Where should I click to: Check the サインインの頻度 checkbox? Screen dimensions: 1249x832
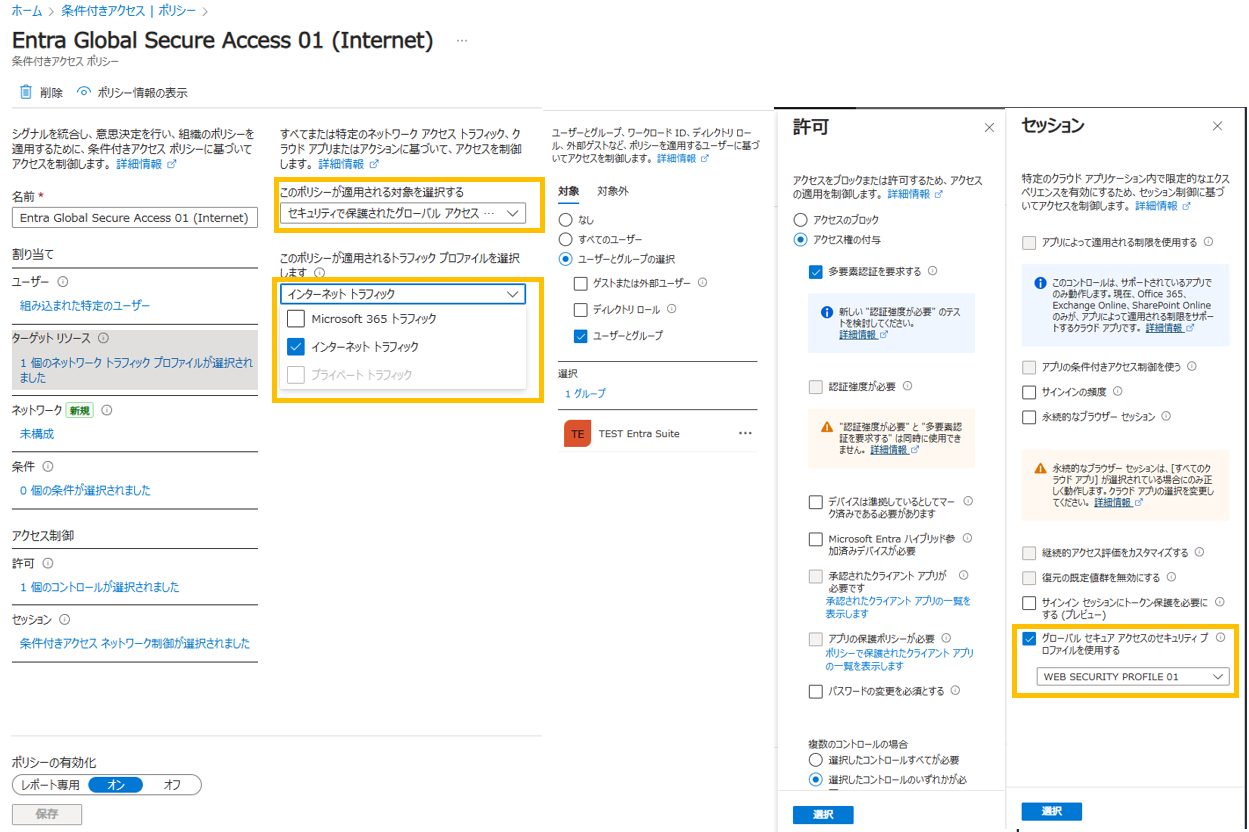[1029, 392]
